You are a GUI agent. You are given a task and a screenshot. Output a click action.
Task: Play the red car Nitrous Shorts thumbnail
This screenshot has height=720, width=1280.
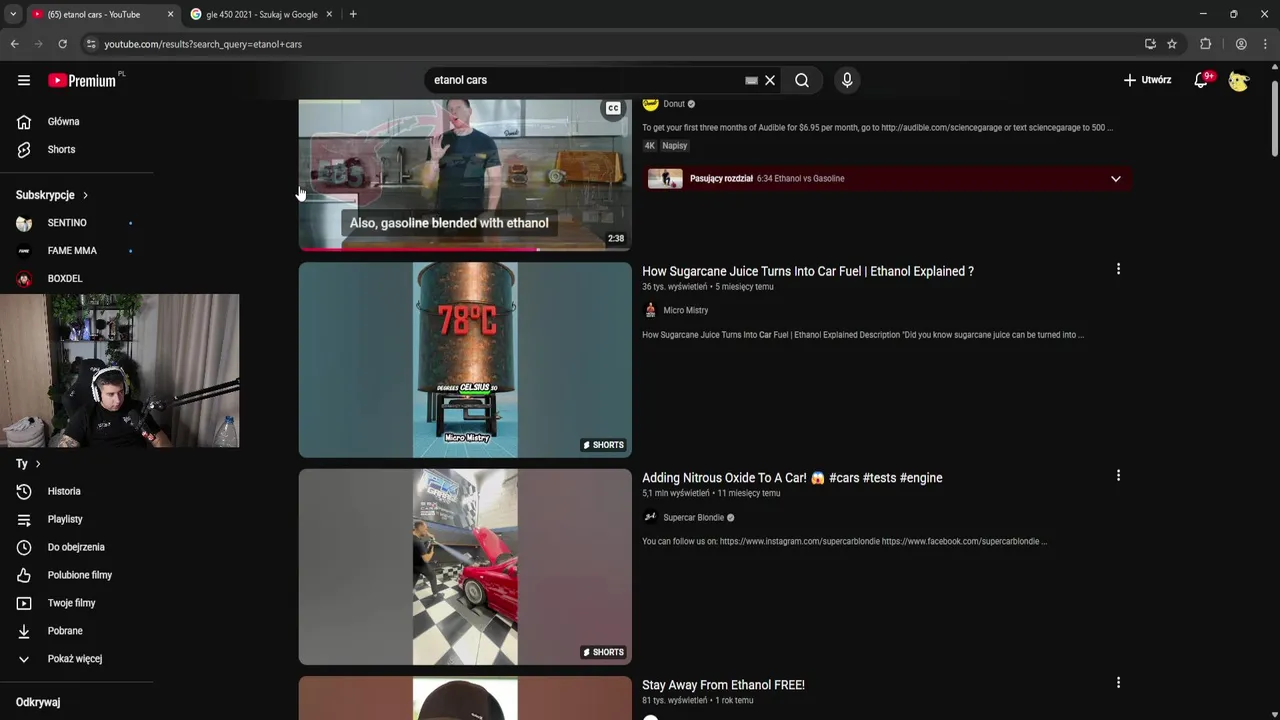465,567
